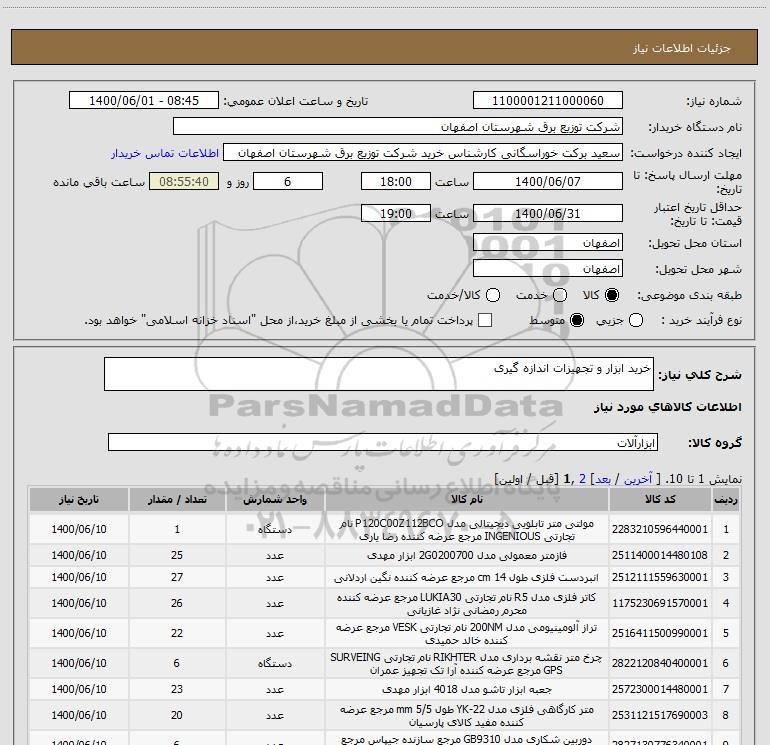Image resolution: width=770 pixels, height=745 pixels.
Task: Click the remaining time countdown 08:55:40
Action: [184, 181]
